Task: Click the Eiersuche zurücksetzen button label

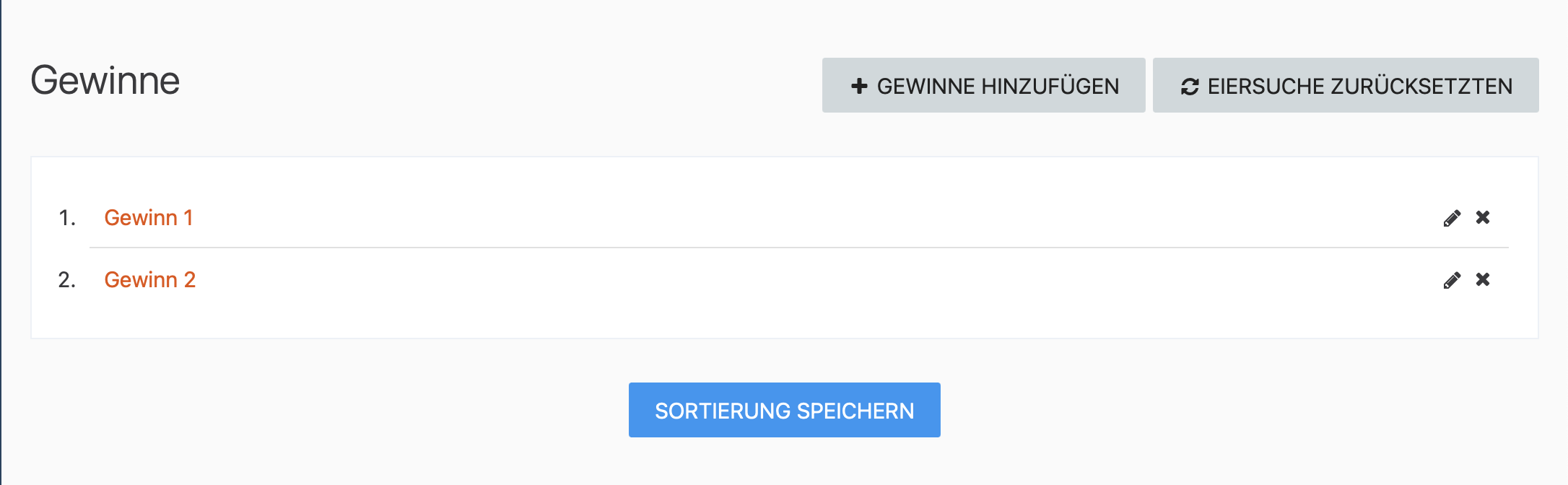Action: tap(1359, 86)
